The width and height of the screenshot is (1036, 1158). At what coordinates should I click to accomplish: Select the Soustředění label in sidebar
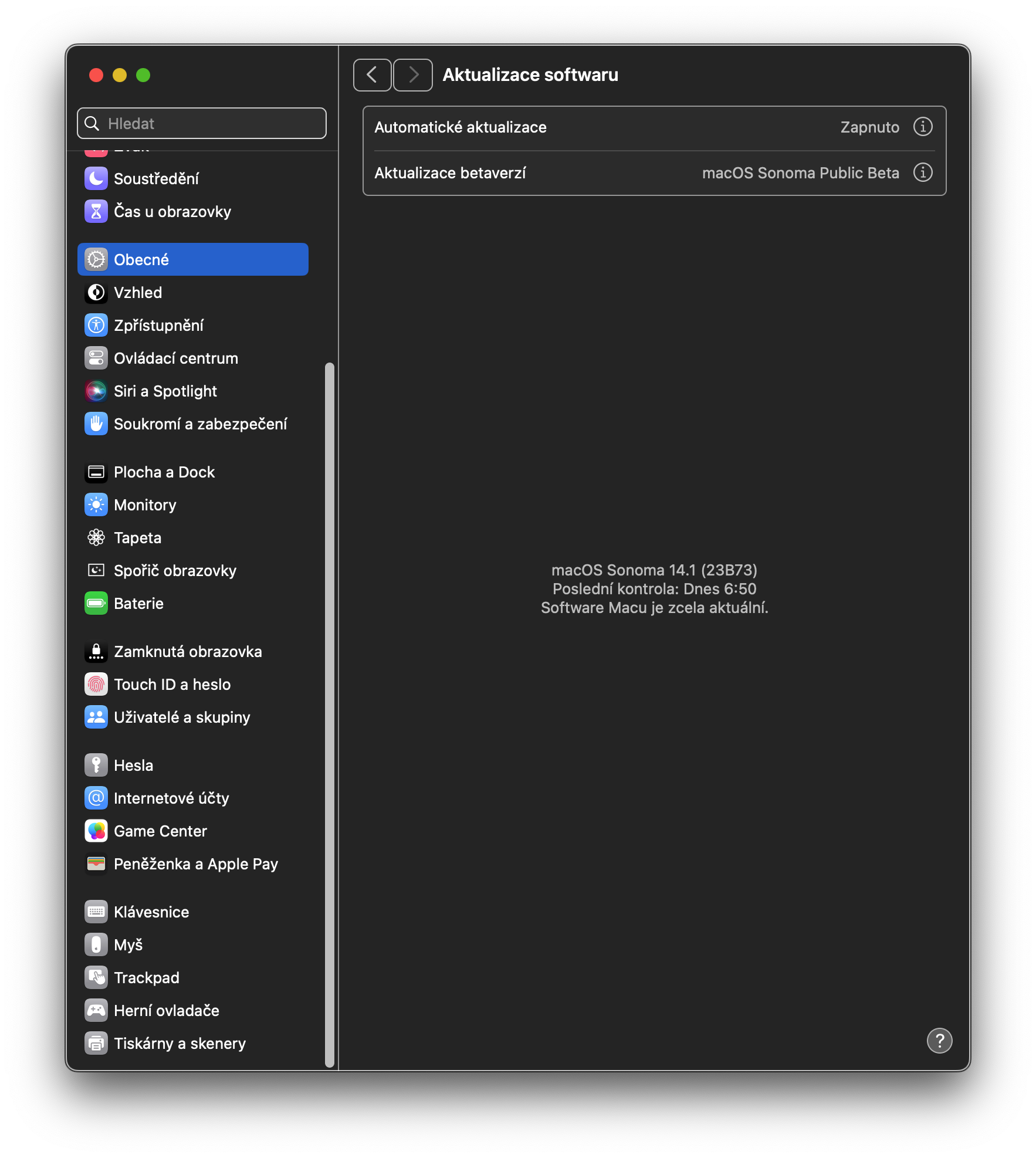[x=156, y=178]
